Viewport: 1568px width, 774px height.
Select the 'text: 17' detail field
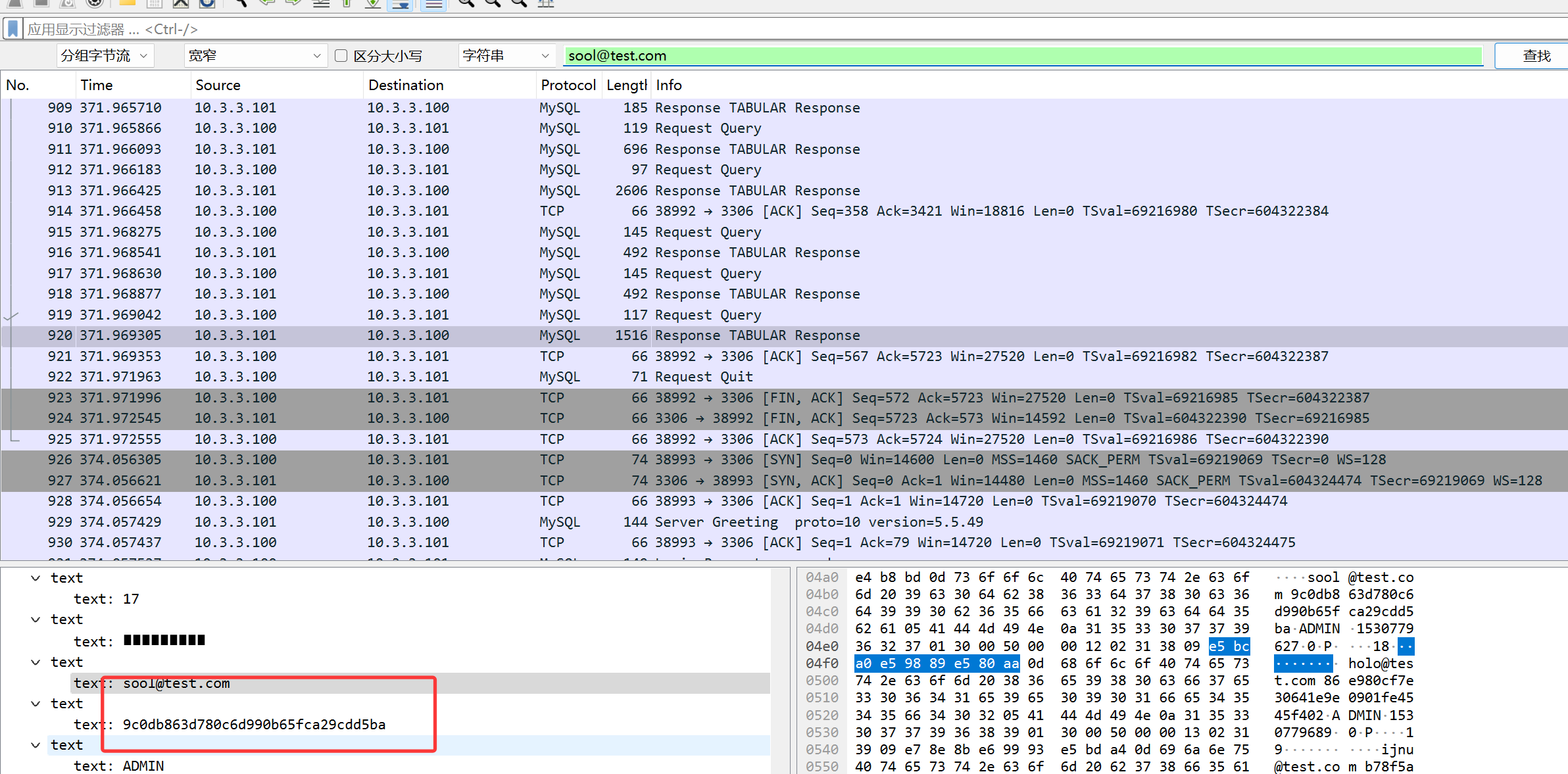[107, 599]
